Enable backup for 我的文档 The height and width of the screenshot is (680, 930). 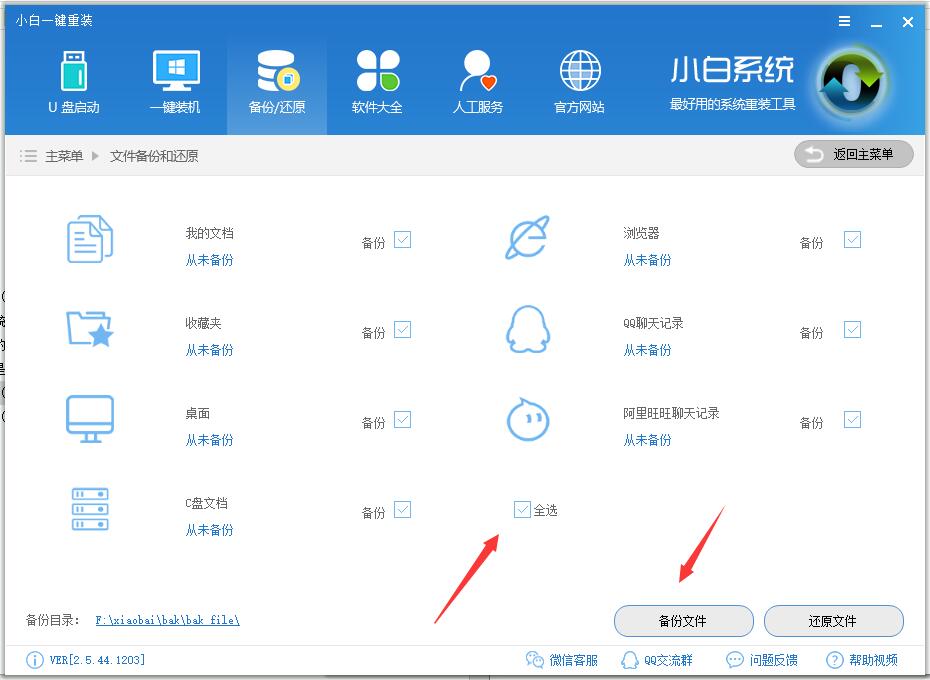coord(403,240)
